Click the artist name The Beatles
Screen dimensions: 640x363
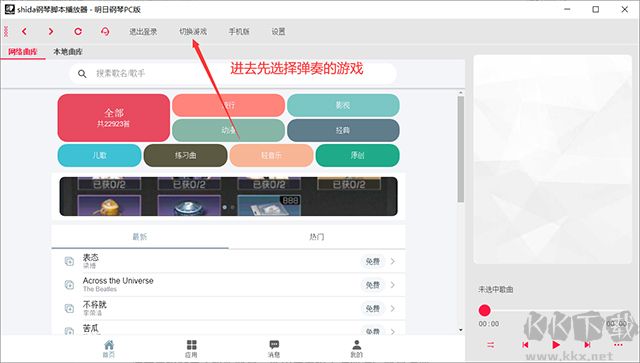click(x=100, y=289)
